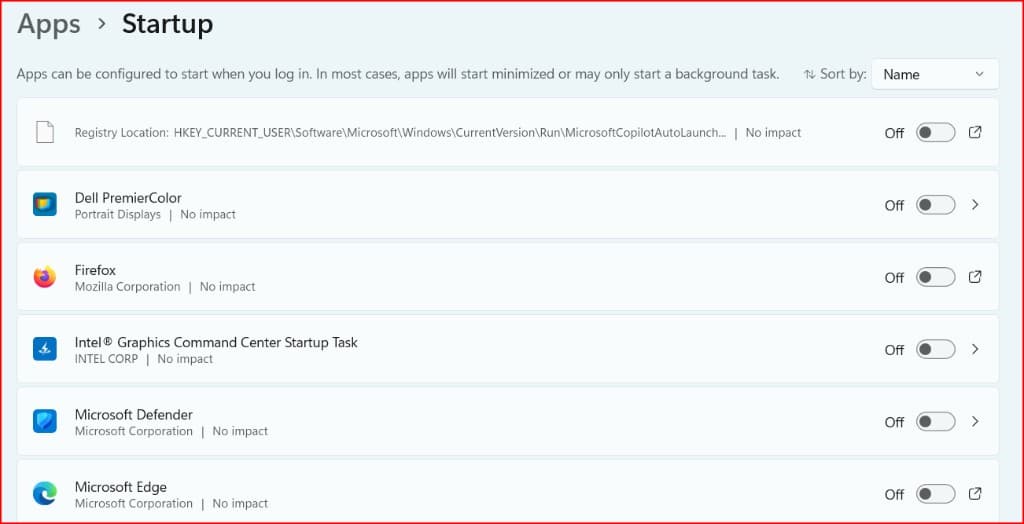Click the Microsoft Defender name label

(134, 414)
